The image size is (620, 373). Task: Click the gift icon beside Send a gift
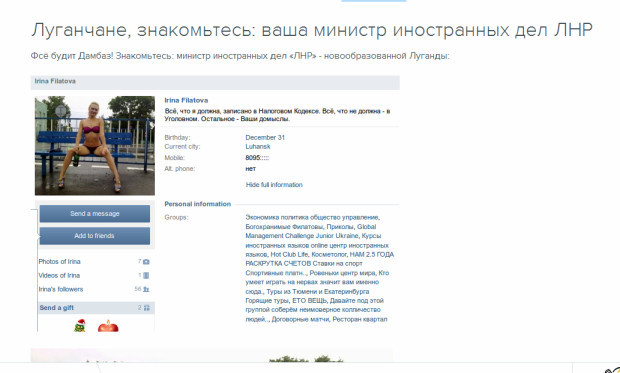[147, 308]
